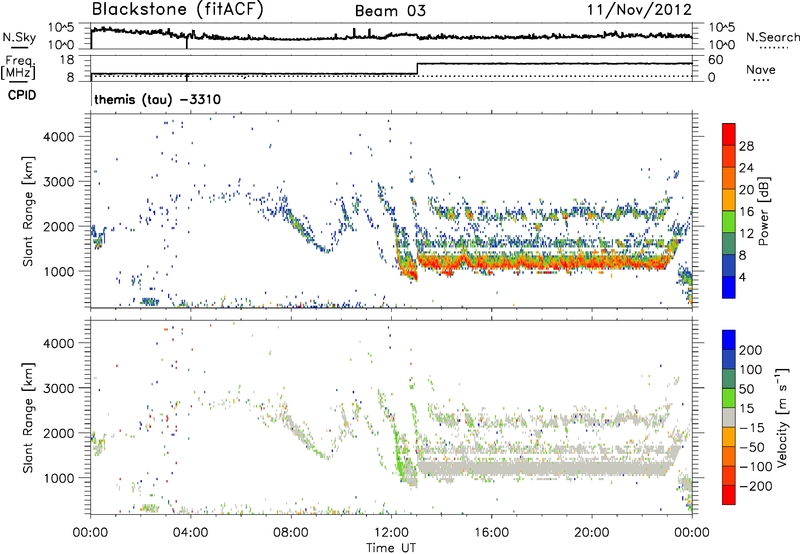Click the 'CPID' label

(22, 95)
